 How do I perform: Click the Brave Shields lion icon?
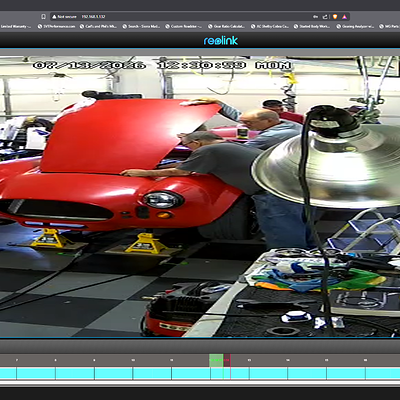tap(335, 16)
